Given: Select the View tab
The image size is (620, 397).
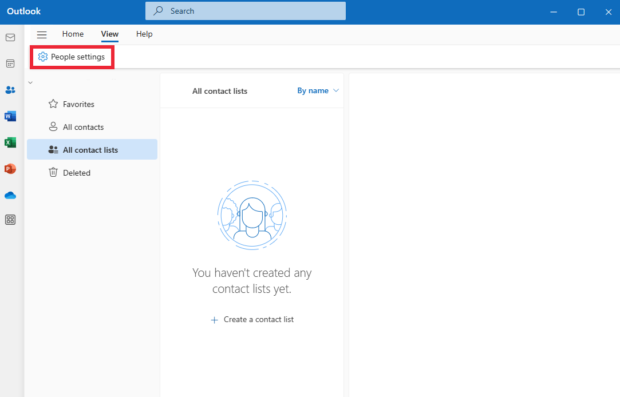Looking at the screenshot, I should [x=110, y=34].
